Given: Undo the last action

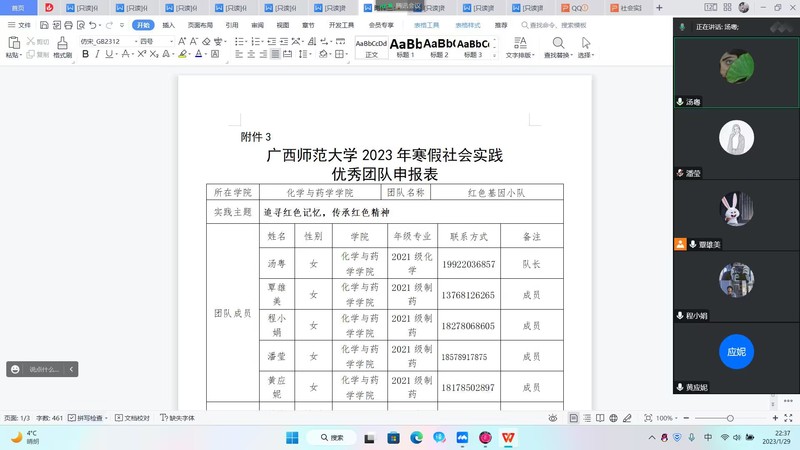Looking at the screenshot, I should pyautogui.click(x=92, y=25).
